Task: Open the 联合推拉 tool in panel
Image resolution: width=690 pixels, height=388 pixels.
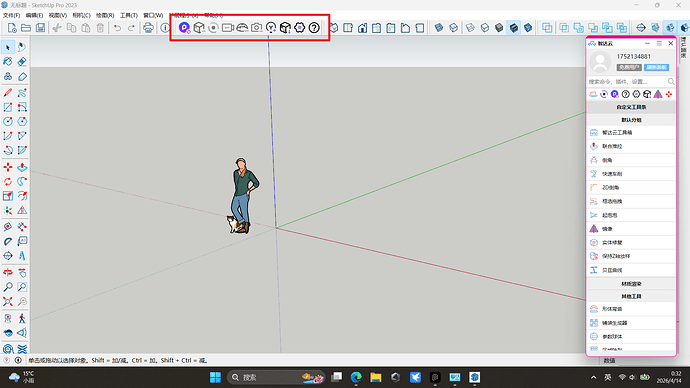Action: [x=631, y=146]
